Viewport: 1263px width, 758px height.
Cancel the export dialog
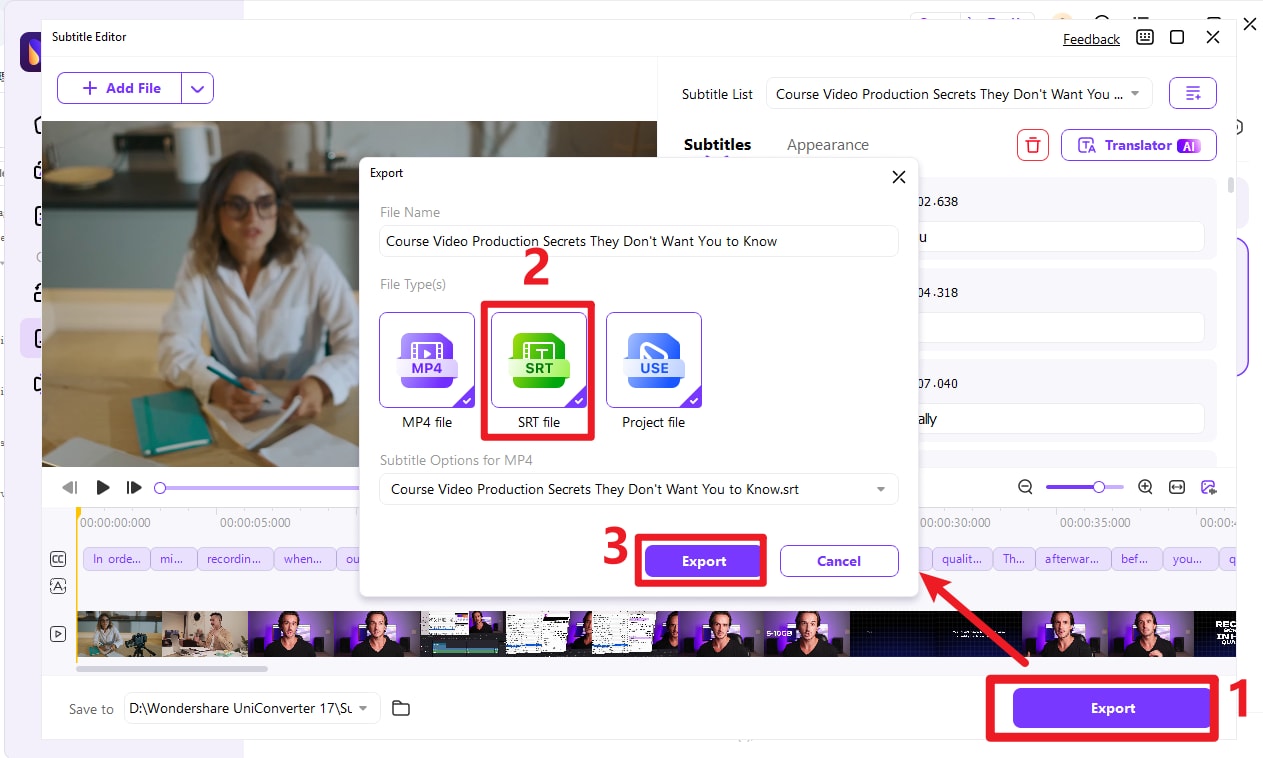click(x=839, y=560)
